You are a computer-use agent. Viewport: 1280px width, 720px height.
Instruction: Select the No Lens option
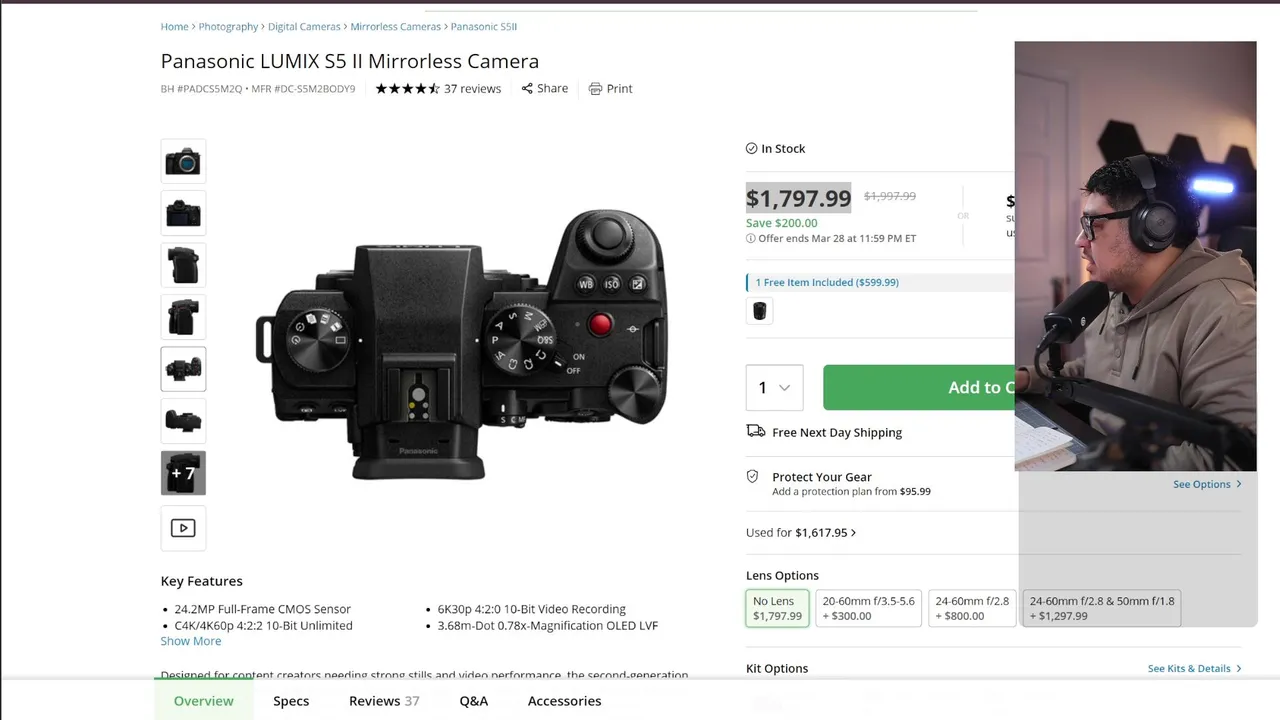tap(777, 608)
